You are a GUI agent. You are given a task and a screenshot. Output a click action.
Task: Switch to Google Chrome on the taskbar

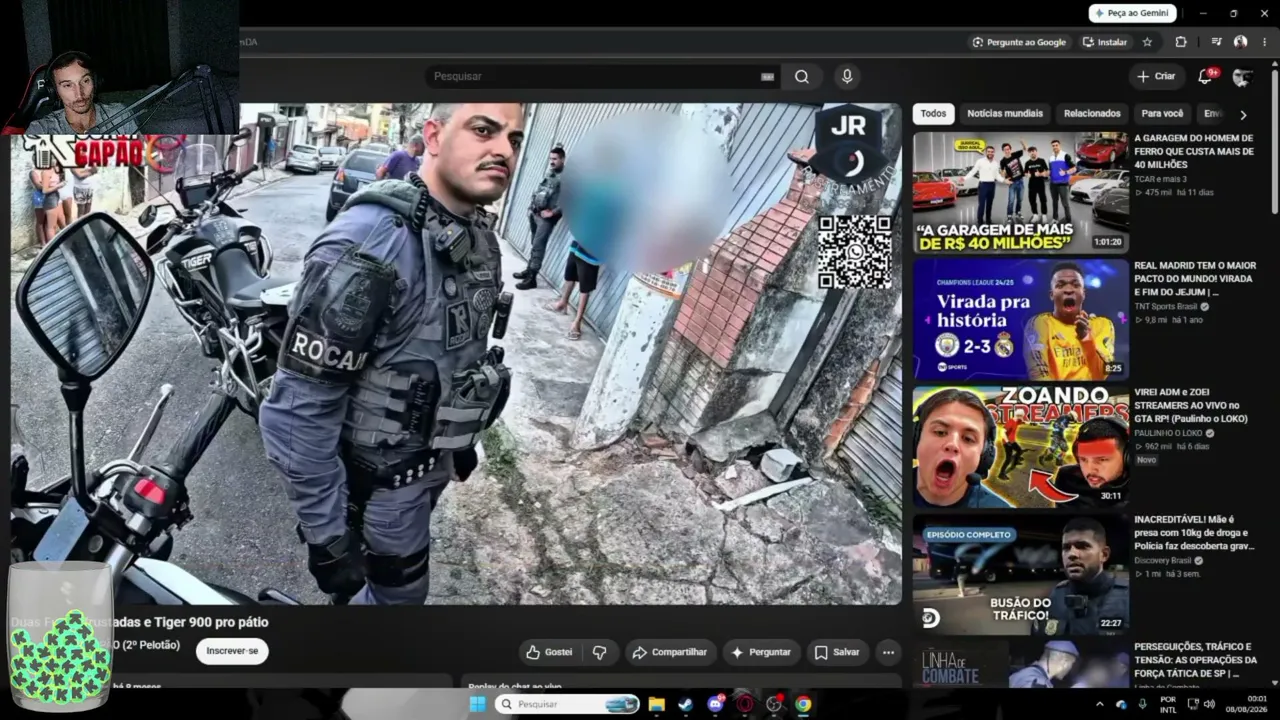(x=803, y=704)
